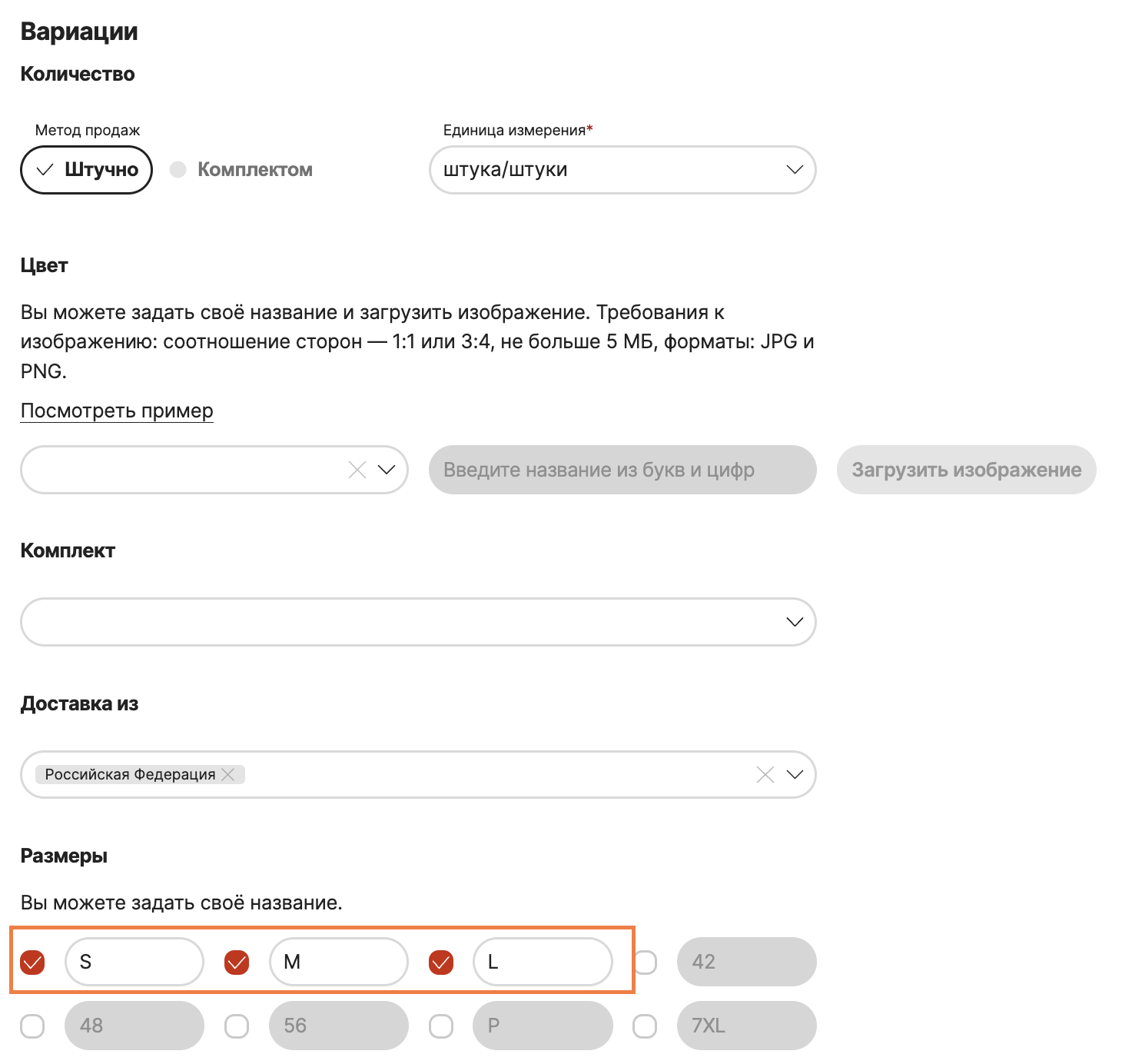The height and width of the screenshot is (1064, 1122).
Task: Enable size 56
Action: (237, 1025)
